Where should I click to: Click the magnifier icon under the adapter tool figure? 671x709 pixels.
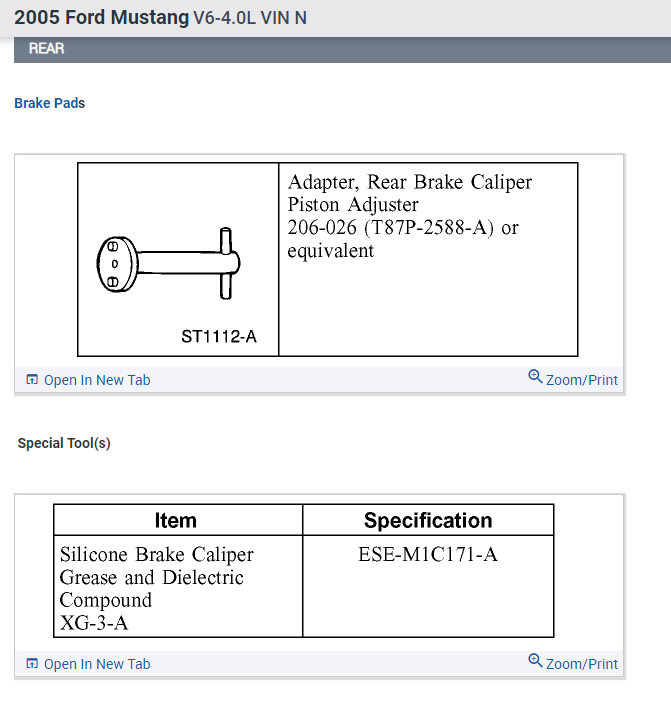click(x=535, y=377)
